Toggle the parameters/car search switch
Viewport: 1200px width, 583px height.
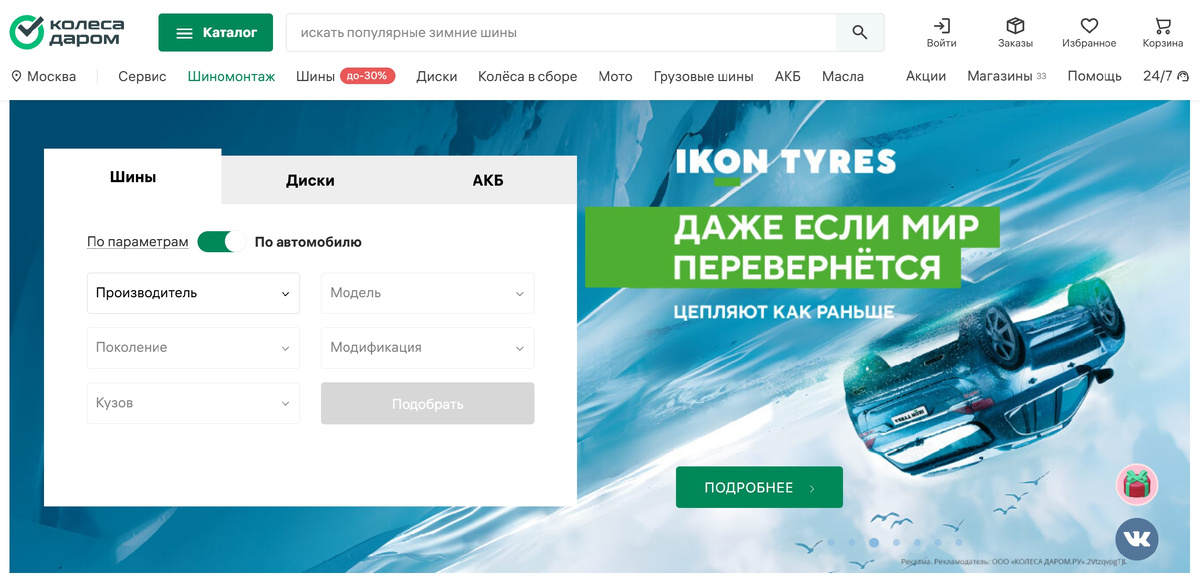221,242
